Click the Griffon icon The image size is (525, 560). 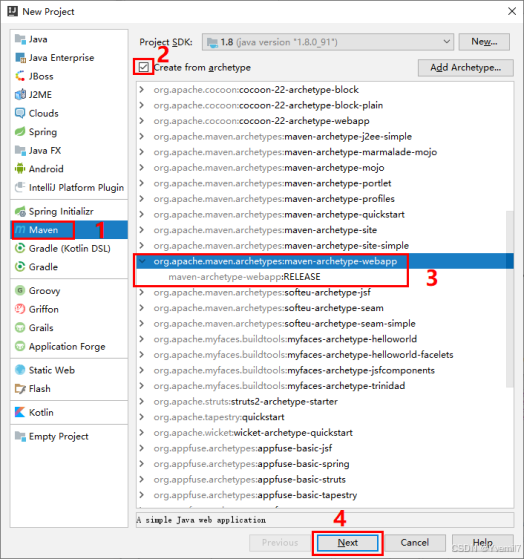20,309
